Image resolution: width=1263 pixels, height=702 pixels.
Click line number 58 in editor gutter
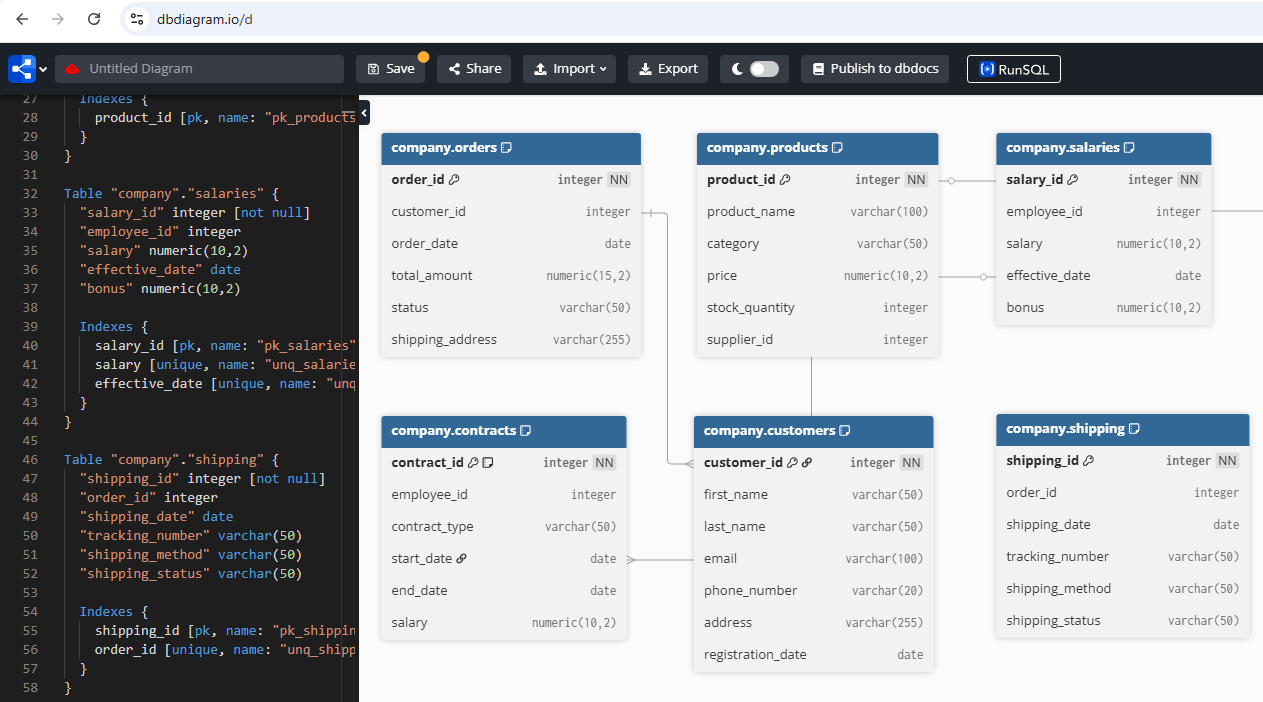click(29, 688)
